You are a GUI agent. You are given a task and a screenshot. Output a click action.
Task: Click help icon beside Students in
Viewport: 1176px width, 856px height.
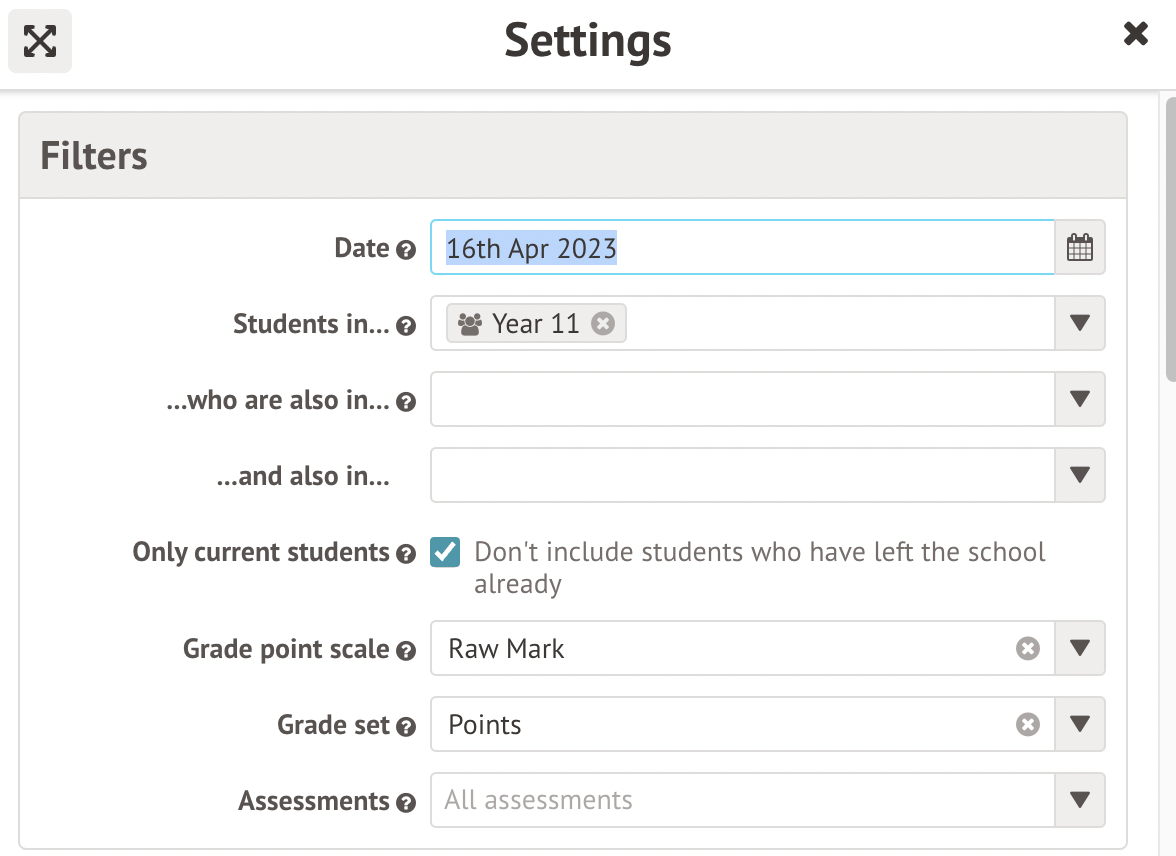click(x=405, y=326)
